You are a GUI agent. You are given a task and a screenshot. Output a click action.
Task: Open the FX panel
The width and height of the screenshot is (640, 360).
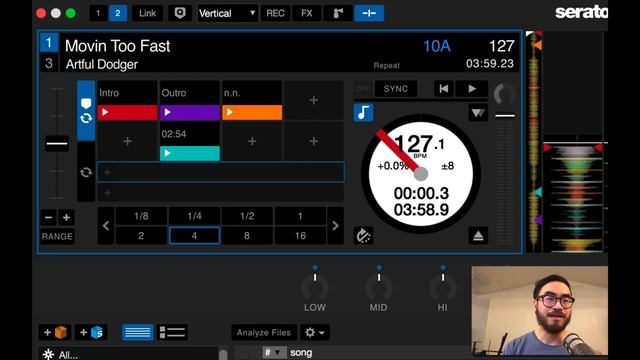[307, 13]
